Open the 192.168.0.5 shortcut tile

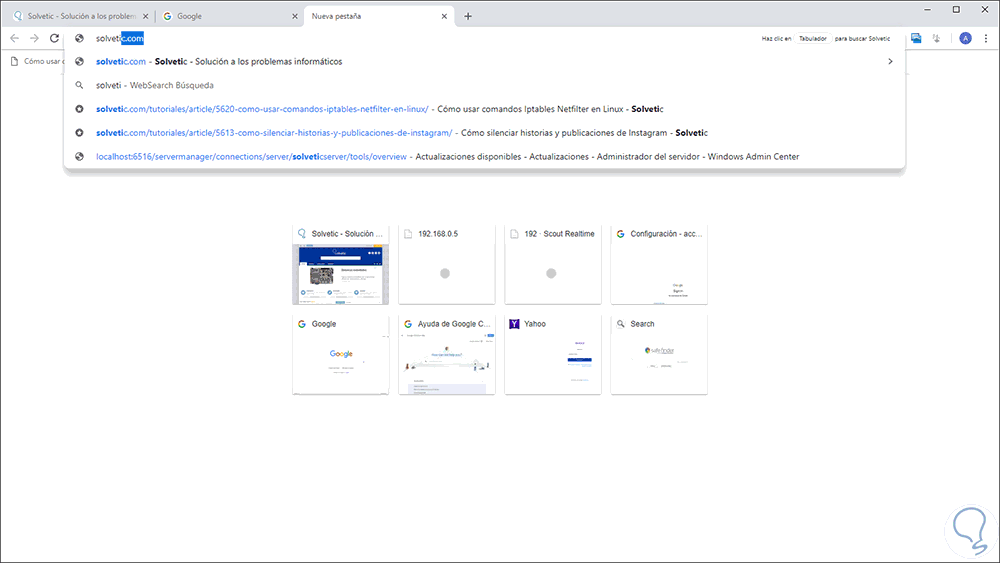point(446,265)
